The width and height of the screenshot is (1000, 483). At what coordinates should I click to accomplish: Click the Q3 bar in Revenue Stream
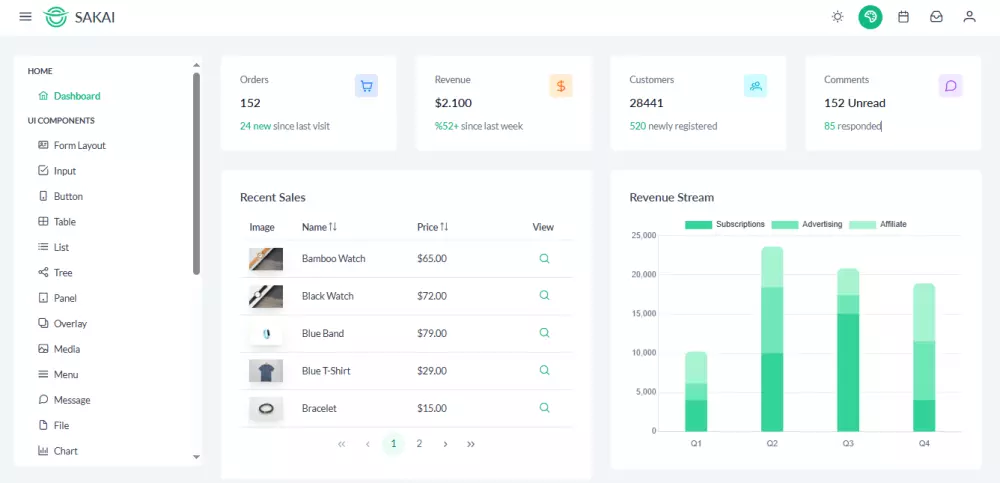pyautogui.click(x=848, y=350)
